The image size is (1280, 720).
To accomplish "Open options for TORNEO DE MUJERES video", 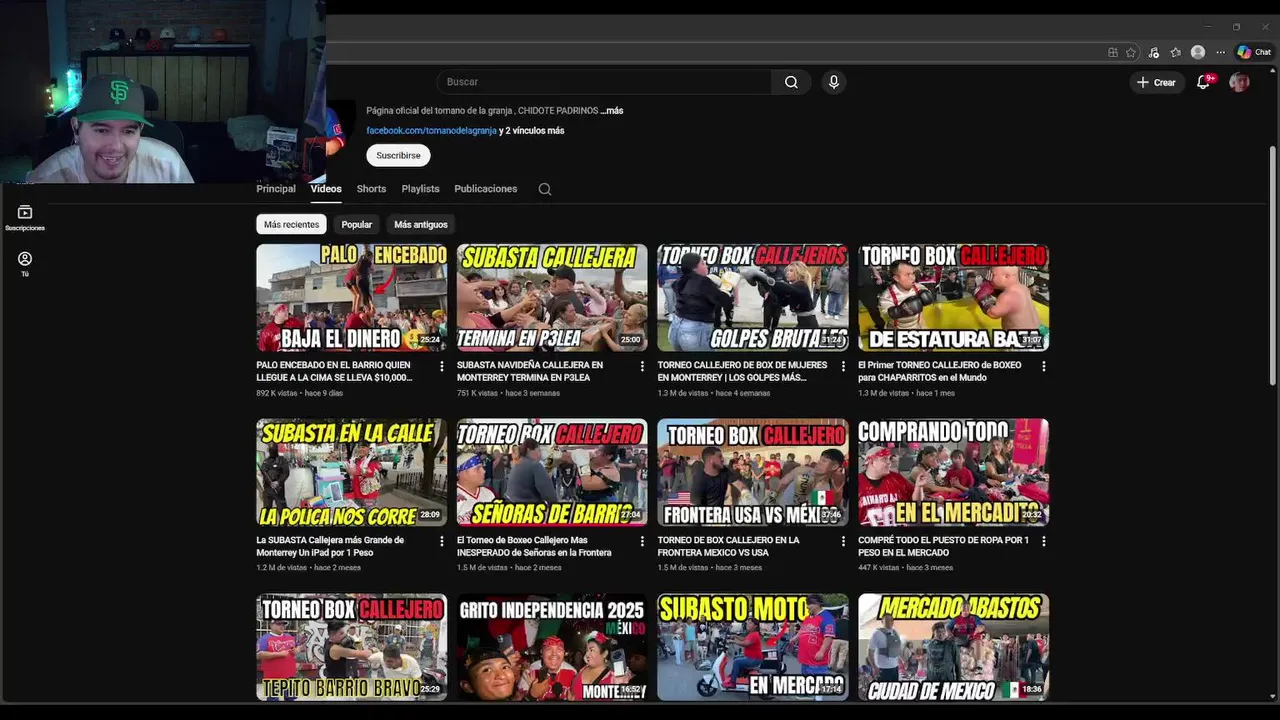I will [x=843, y=366].
